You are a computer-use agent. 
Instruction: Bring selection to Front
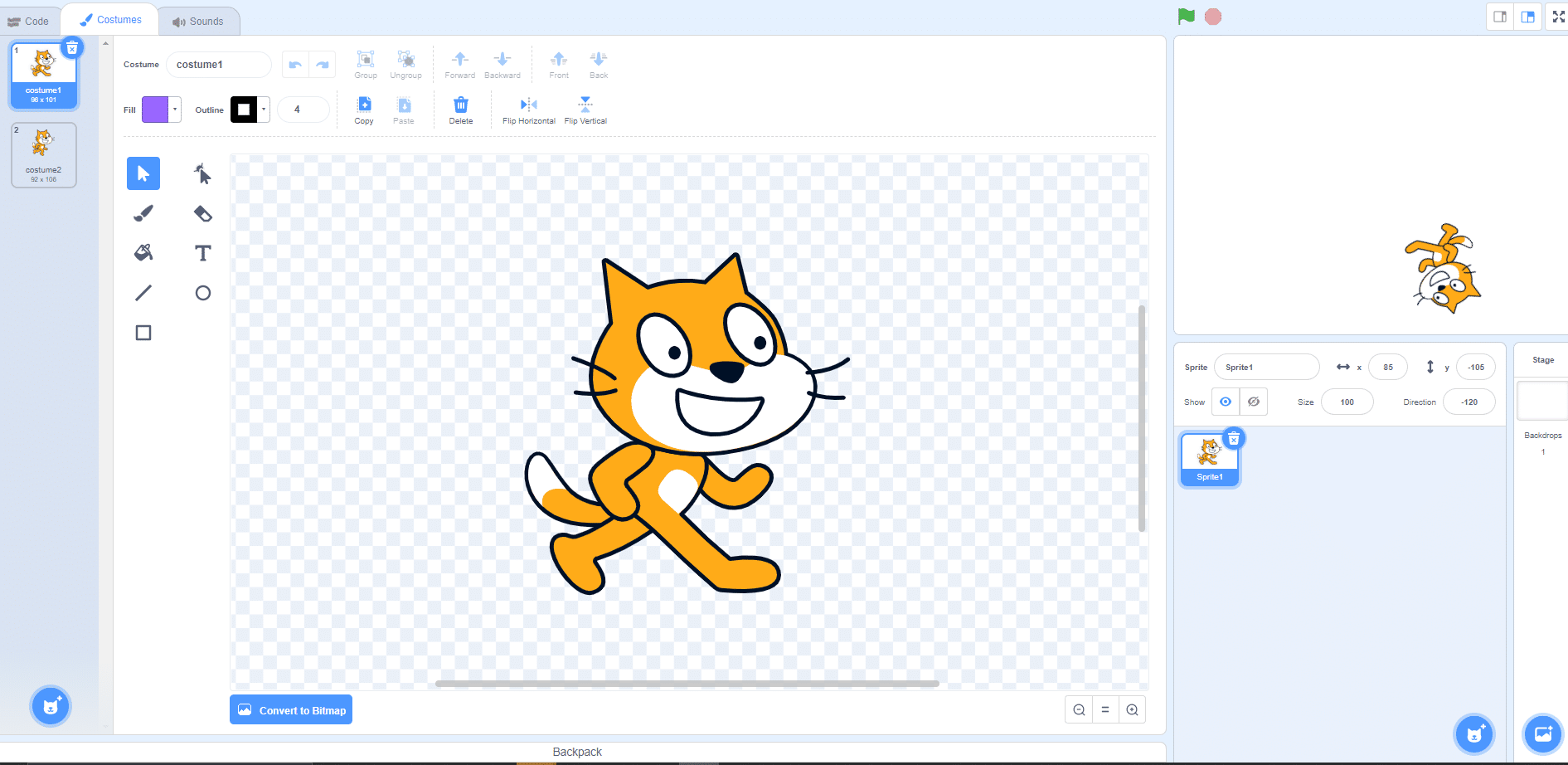[559, 64]
